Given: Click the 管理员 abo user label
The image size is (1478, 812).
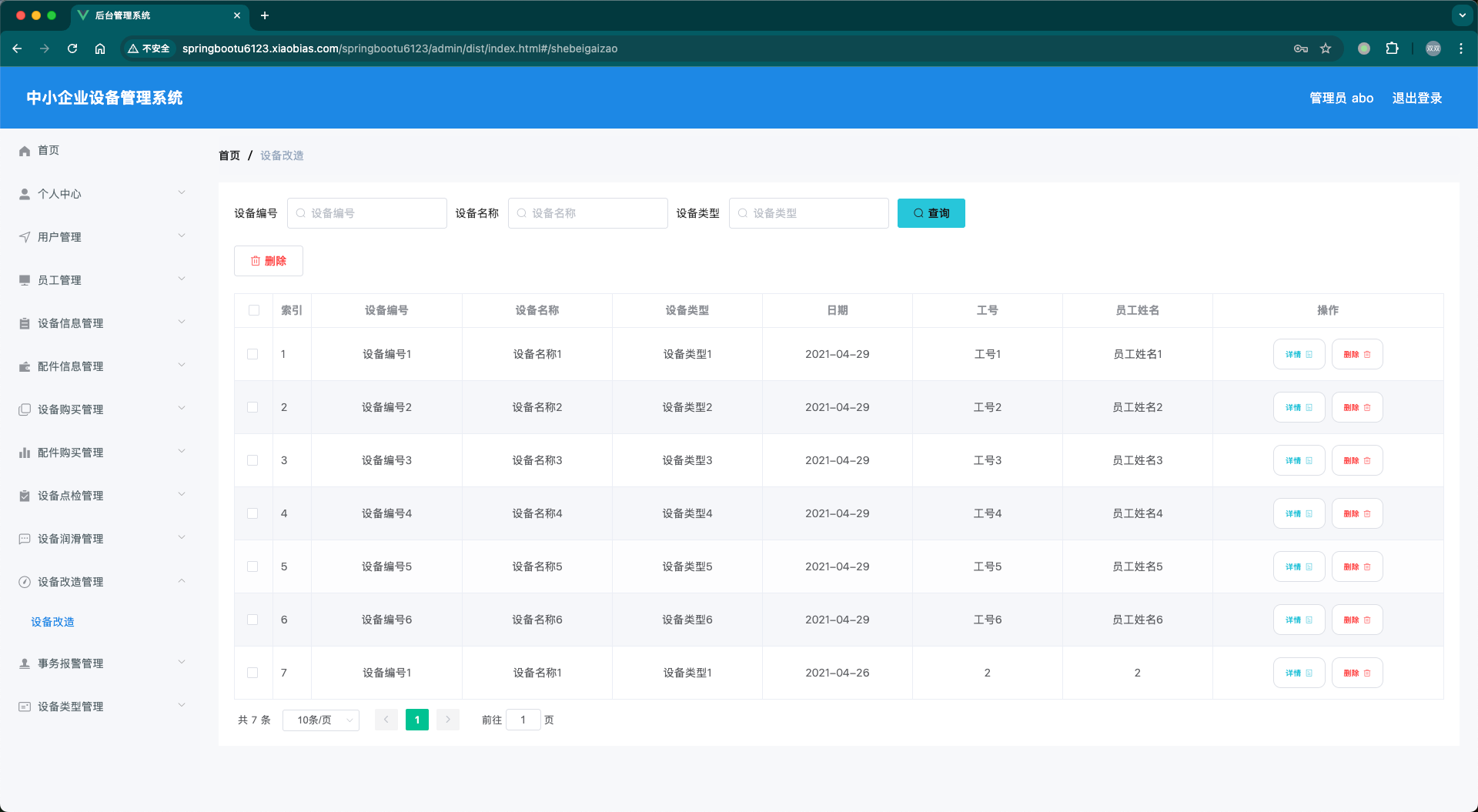Looking at the screenshot, I should pyautogui.click(x=1341, y=98).
